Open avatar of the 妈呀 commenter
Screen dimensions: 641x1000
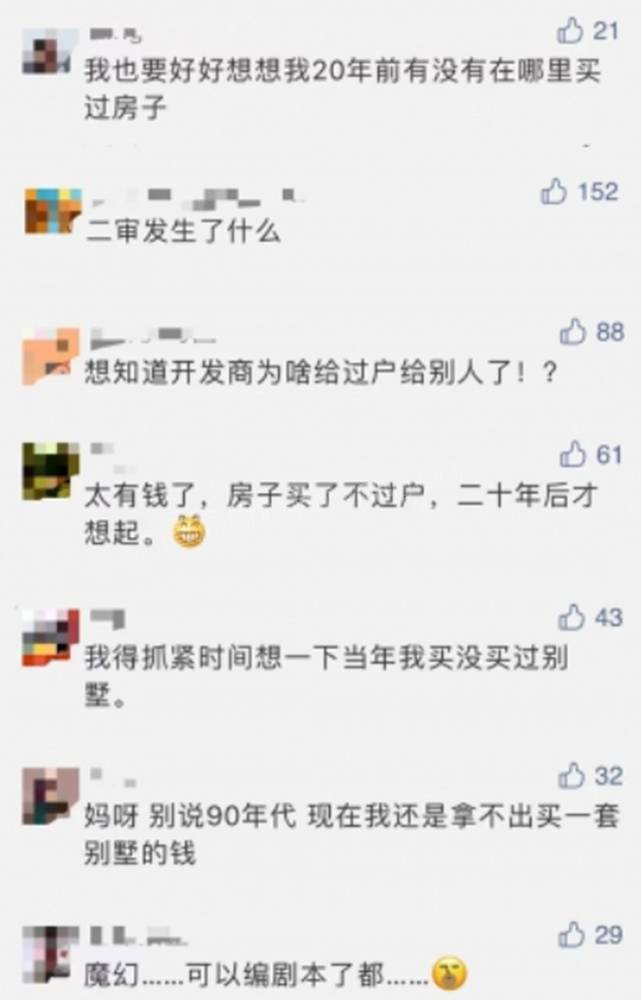click(x=50, y=796)
